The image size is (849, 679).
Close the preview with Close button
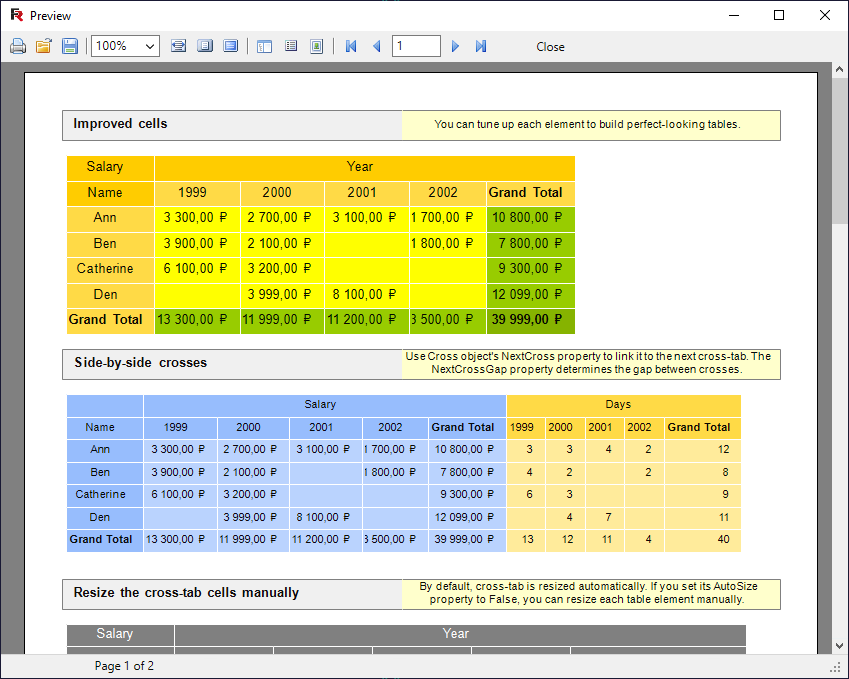(x=550, y=47)
